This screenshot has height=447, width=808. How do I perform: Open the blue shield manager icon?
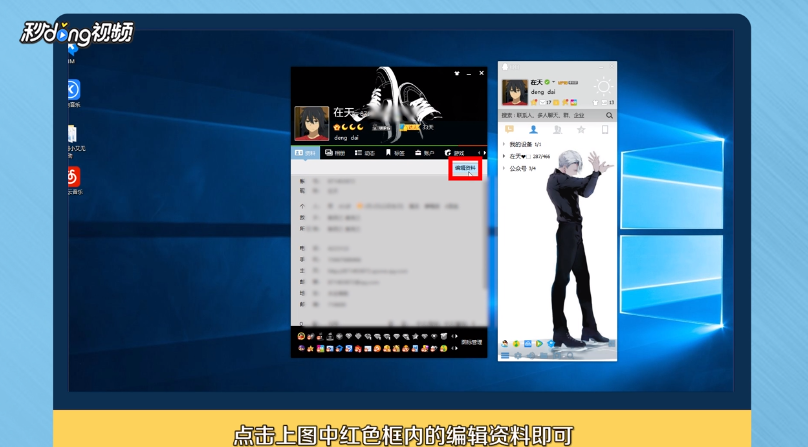point(551,343)
